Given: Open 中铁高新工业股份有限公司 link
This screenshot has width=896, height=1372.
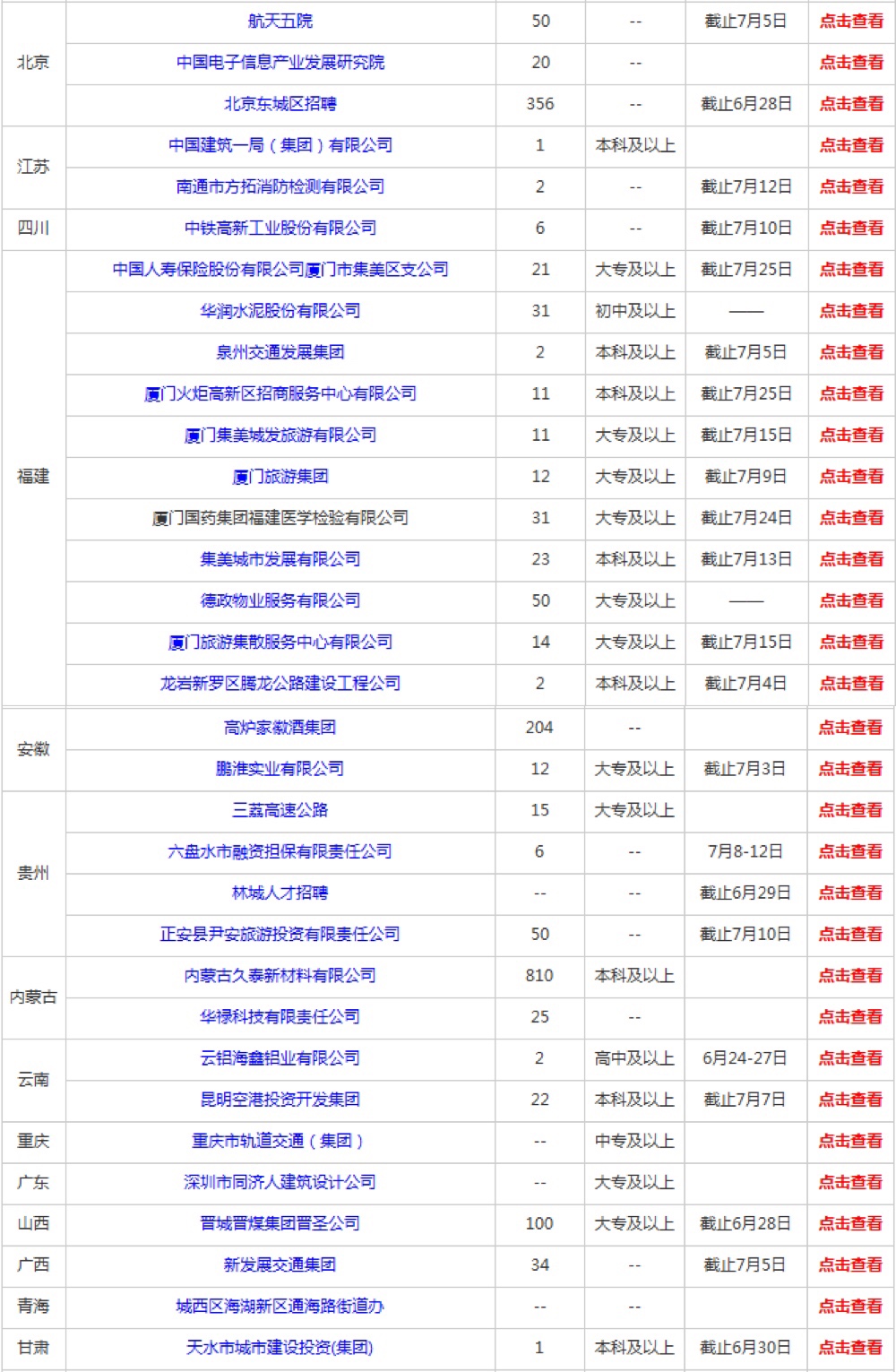Looking at the screenshot, I should point(280,228).
